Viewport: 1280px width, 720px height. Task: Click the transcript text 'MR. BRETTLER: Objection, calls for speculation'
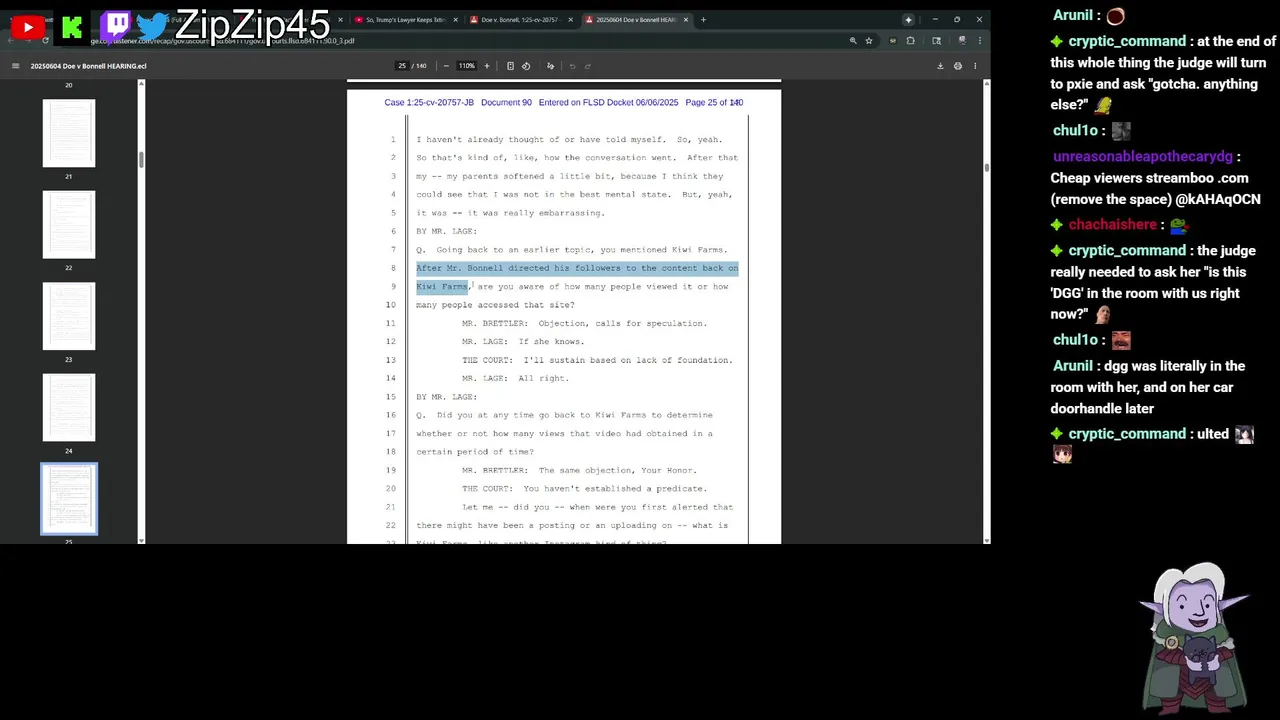[x=584, y=323]
